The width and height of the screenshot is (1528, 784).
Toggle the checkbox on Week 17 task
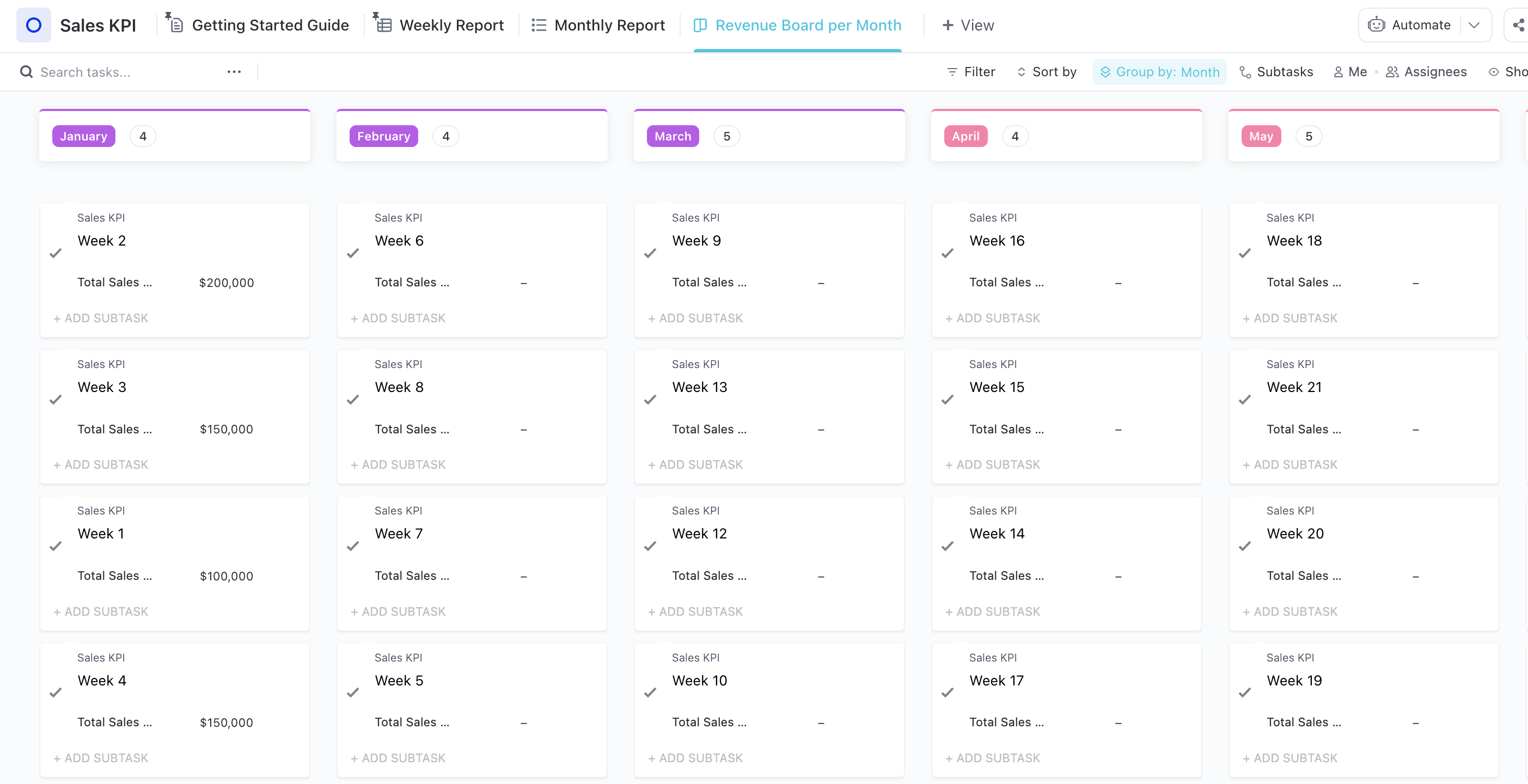(948, 692)
